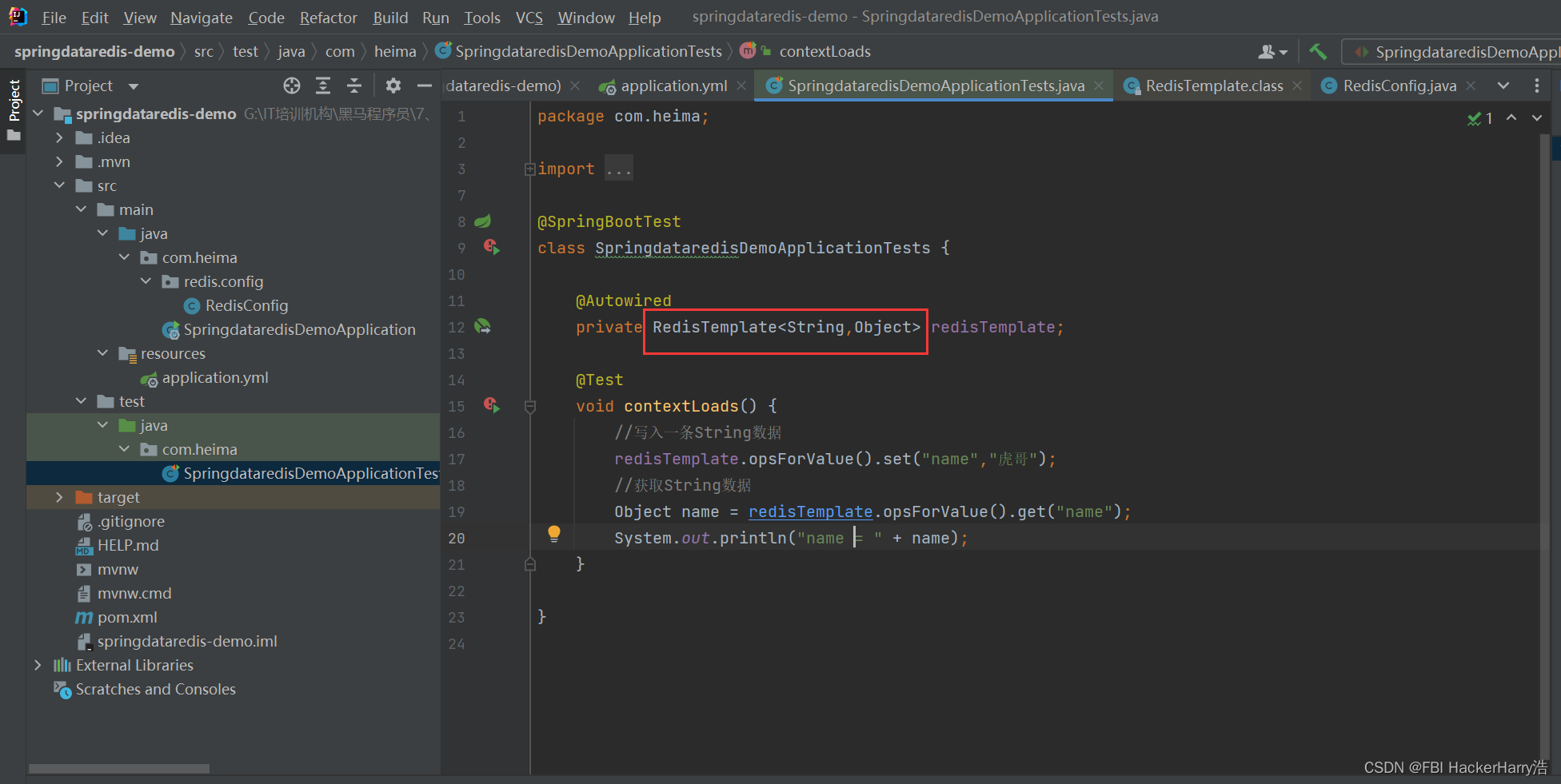
Task: Collapse the springdataredis-demo root node
Action: coord(38,113)
